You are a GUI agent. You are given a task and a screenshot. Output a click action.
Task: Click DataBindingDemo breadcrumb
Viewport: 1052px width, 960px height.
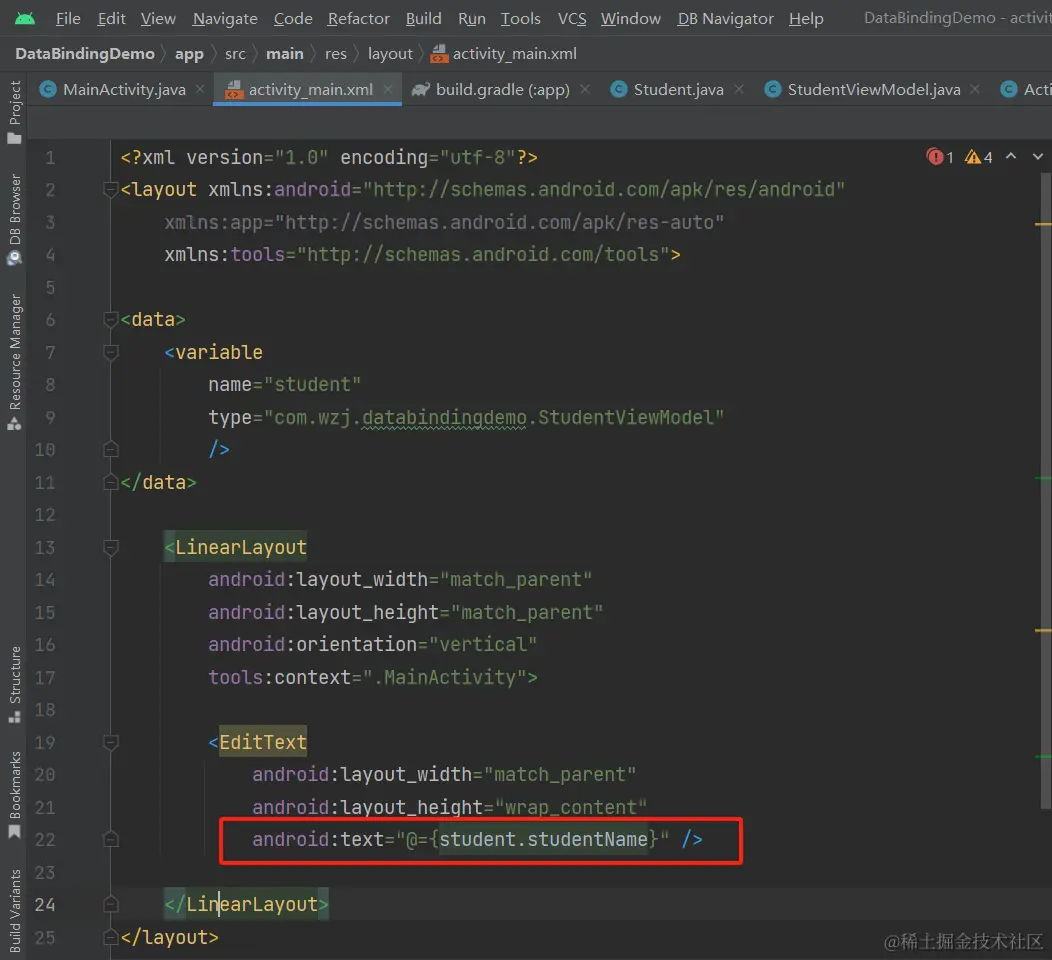85,54
